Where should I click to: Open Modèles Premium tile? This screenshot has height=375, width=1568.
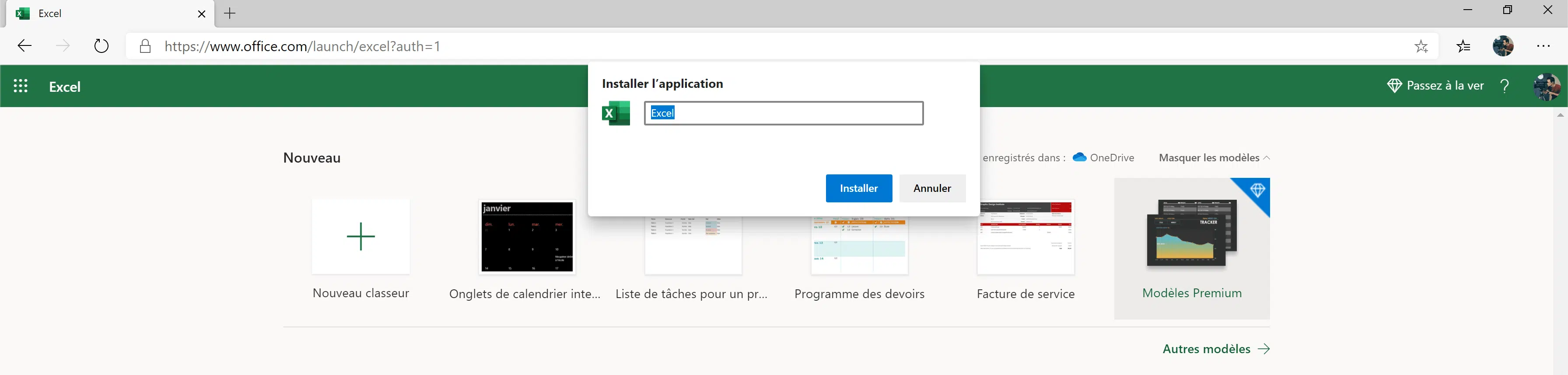click(1192, 248)
